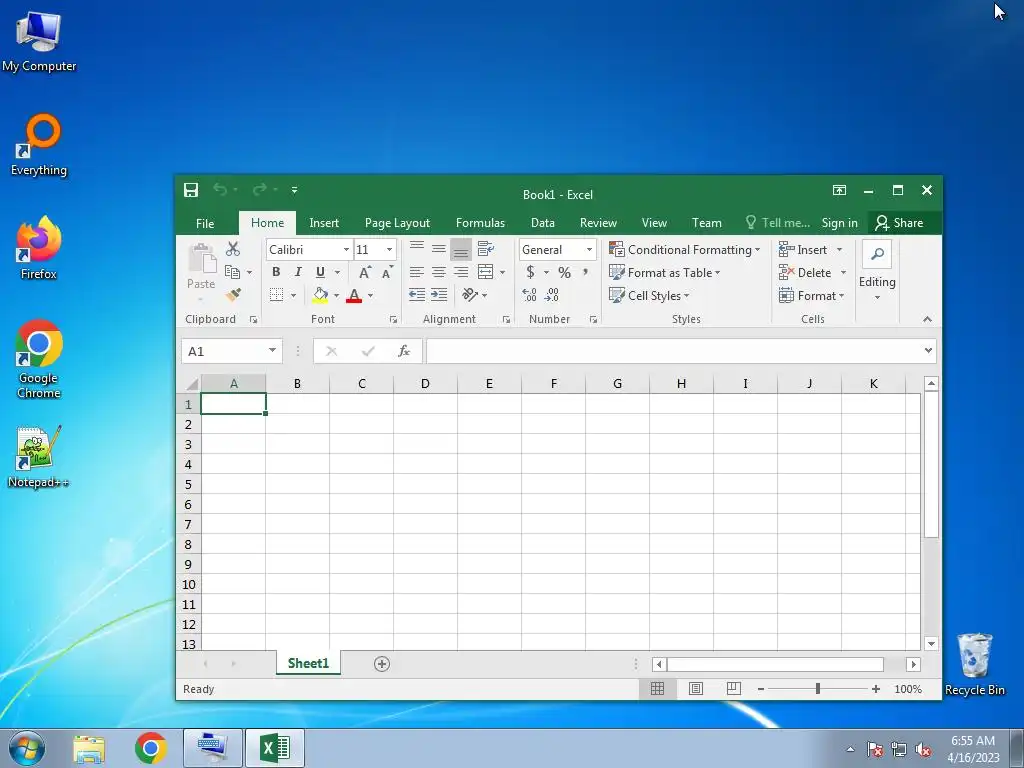Copy selection using the Copy icon
This screenshot has width=1024, height=768.
tap(232, 272)
